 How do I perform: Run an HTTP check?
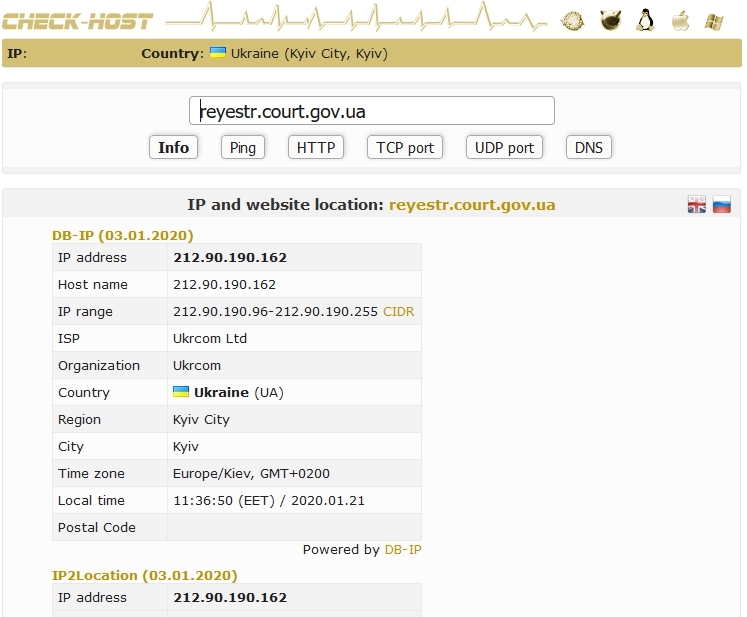[x=316, y=147]
